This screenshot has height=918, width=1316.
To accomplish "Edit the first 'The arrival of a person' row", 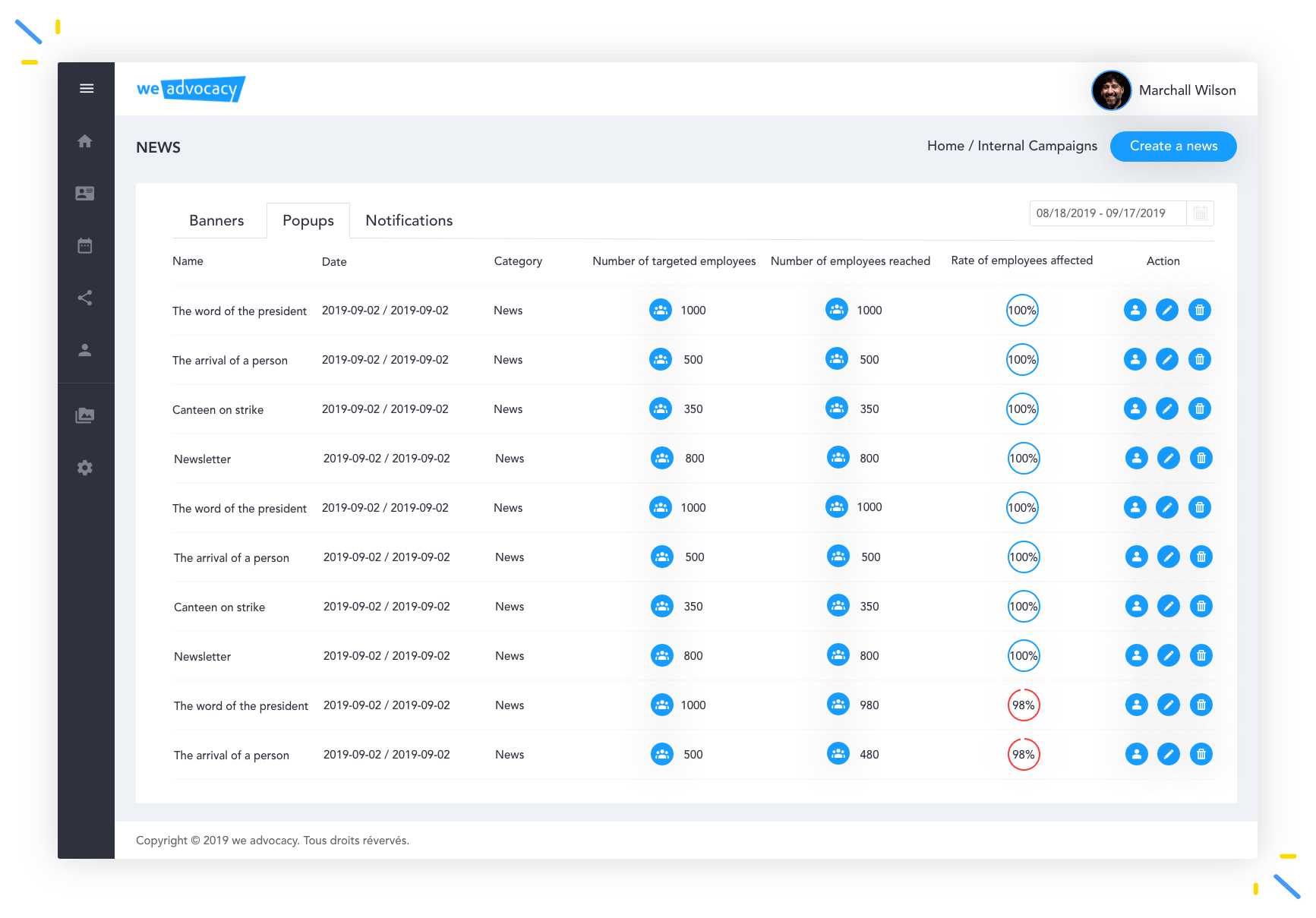I will tap(1167, 359).
